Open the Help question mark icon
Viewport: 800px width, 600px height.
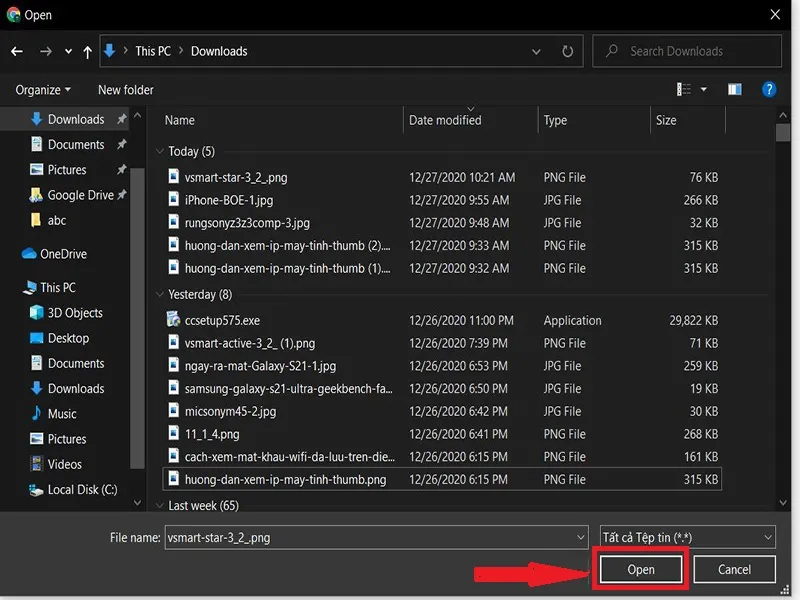coord(769,89)
